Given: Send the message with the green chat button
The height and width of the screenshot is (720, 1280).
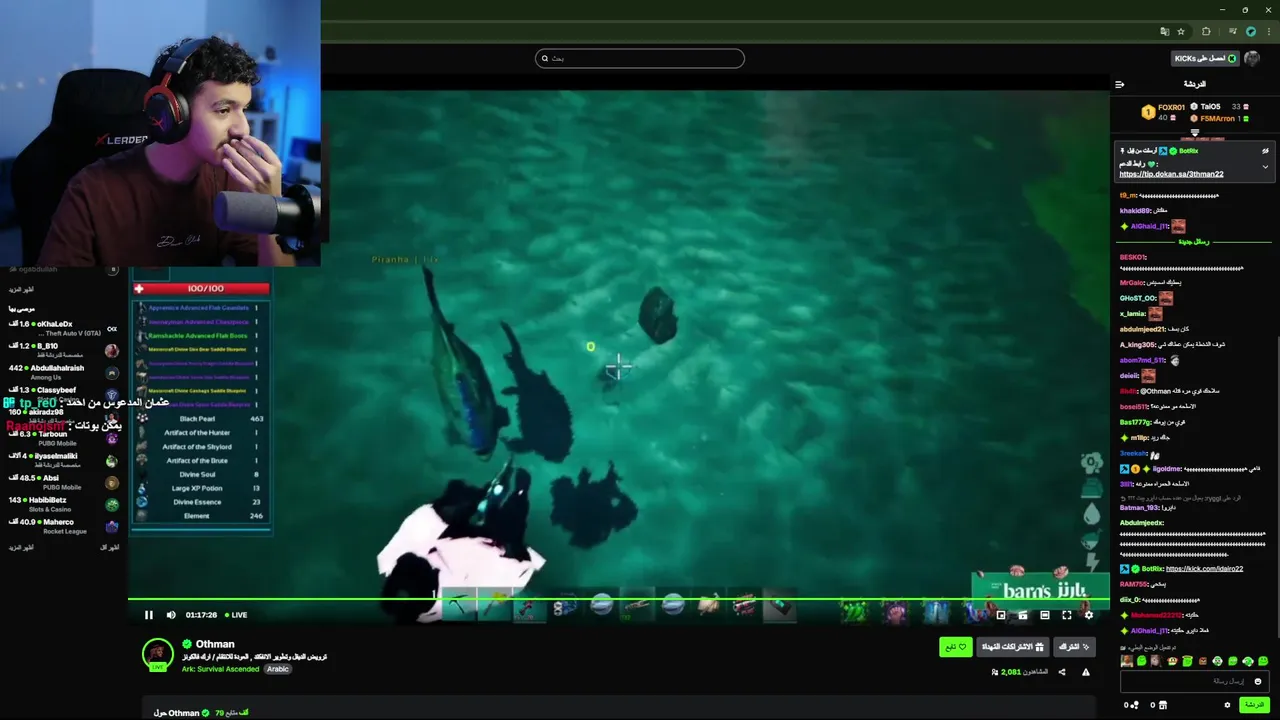Looking at the screenshot, I should coord(1254,705).
